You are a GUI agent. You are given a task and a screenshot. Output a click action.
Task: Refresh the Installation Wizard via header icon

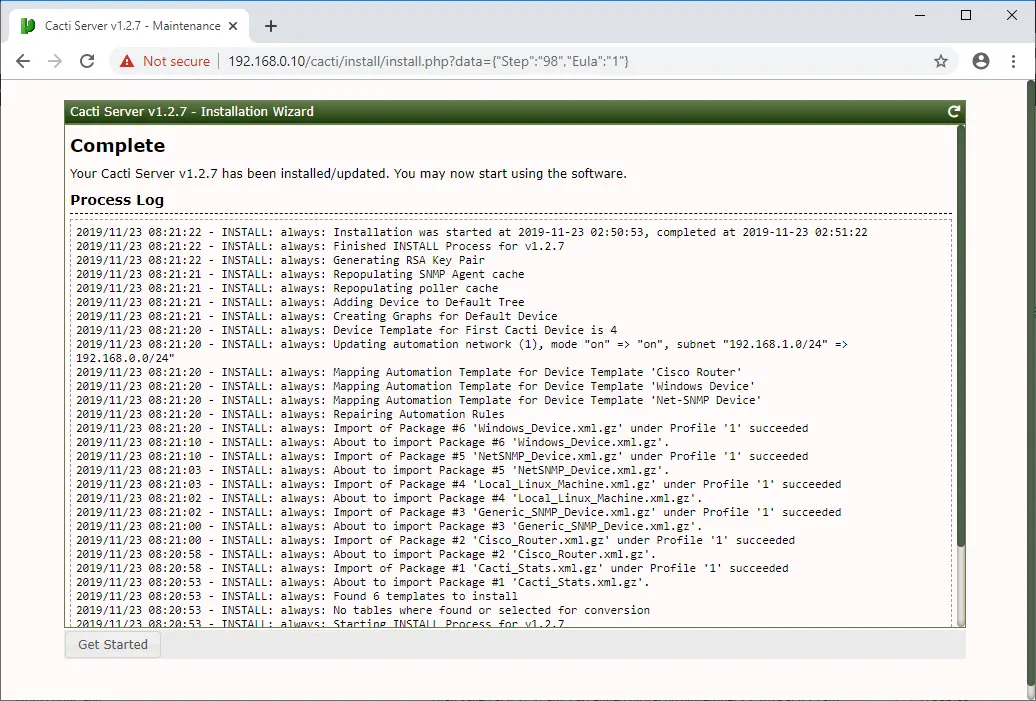[953, 111]
